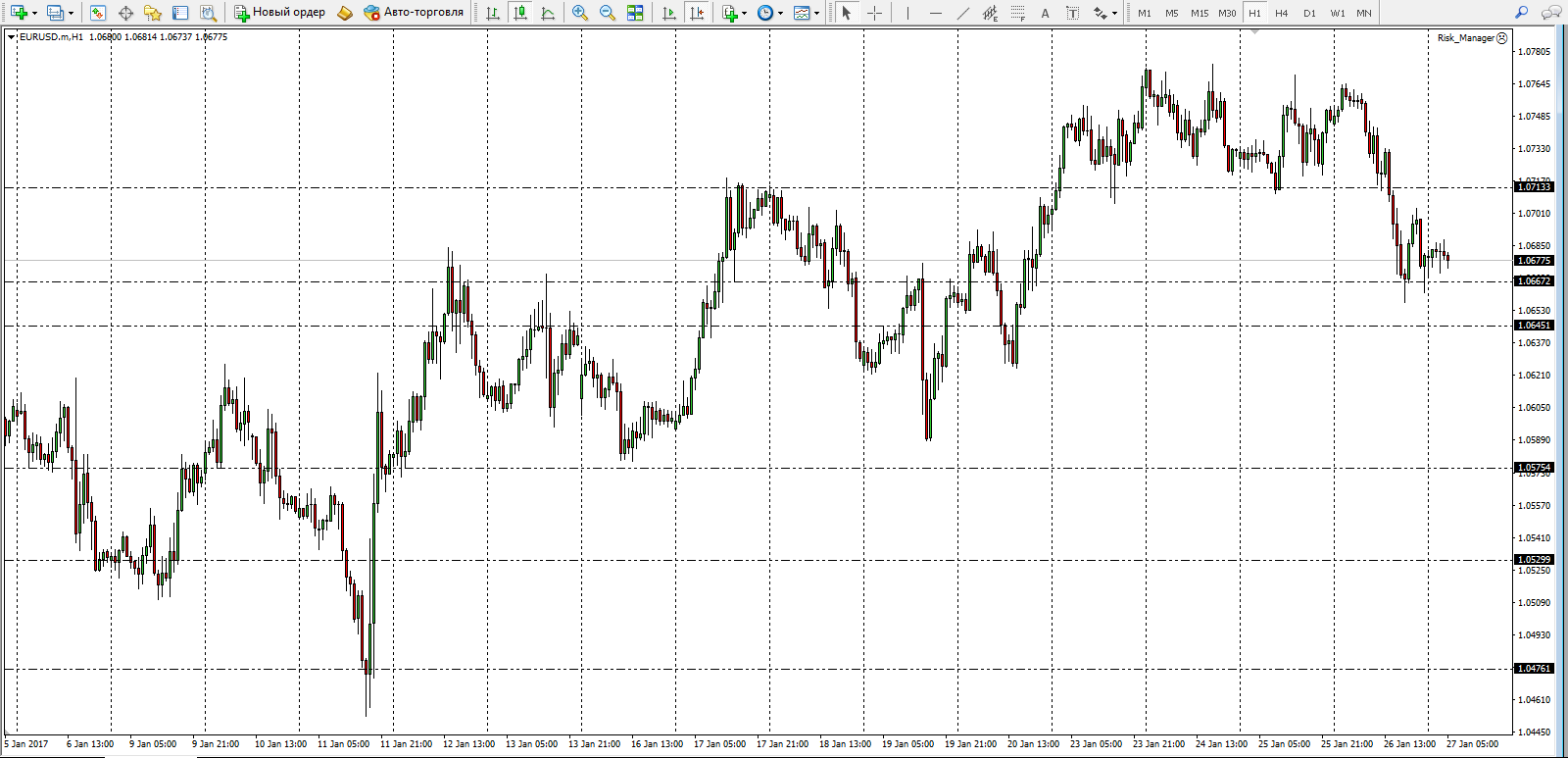Zoom out of the chart
This screenshot has height=758, width=1568.
tap(608, 13)
